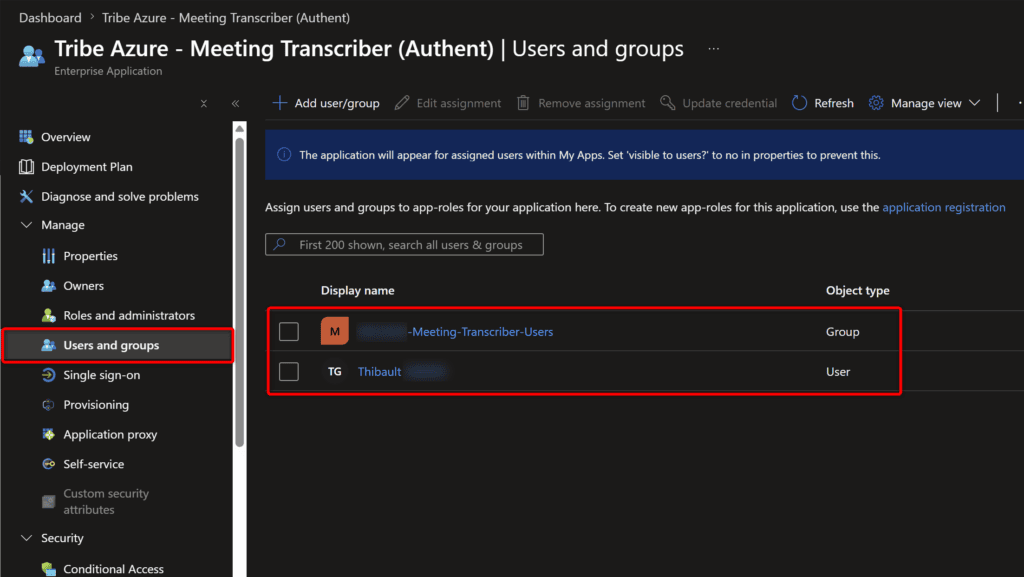Click the Owners people icon
Viewport: 1024px width, 577px height.
point(48,286)
